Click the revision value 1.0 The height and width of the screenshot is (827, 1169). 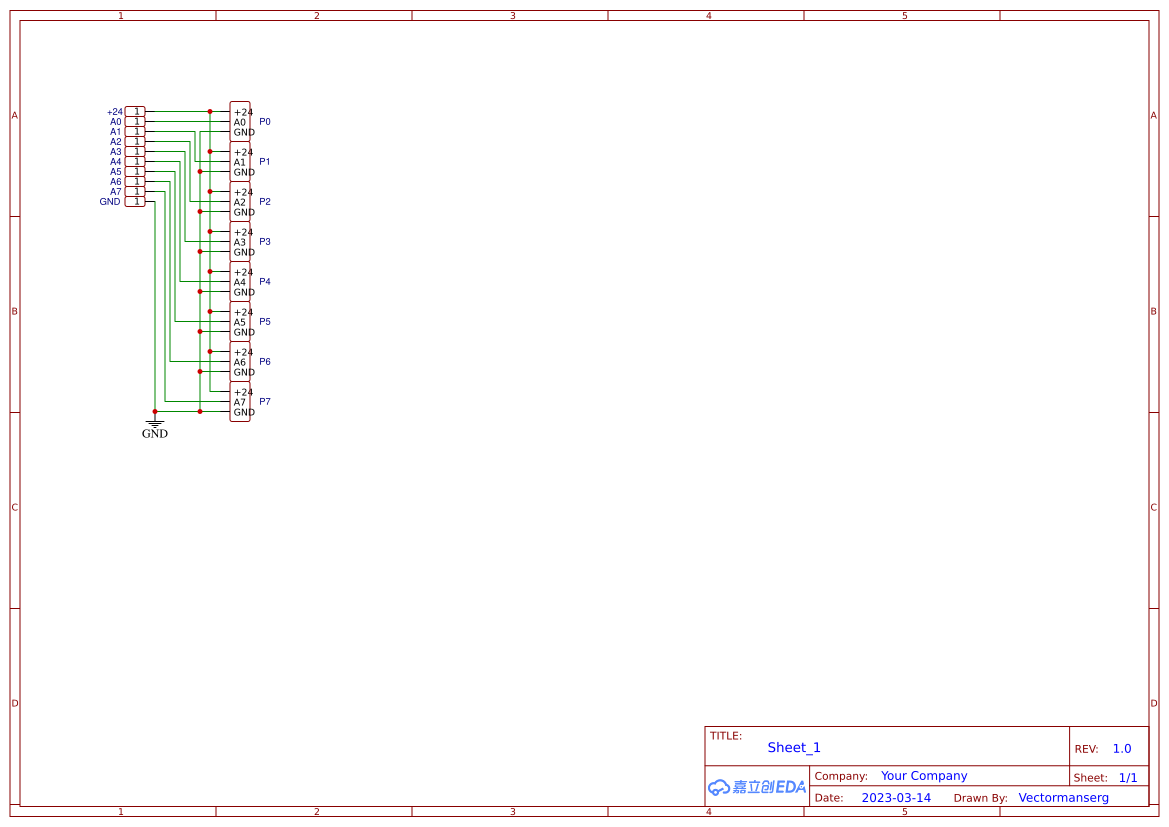1121,748
